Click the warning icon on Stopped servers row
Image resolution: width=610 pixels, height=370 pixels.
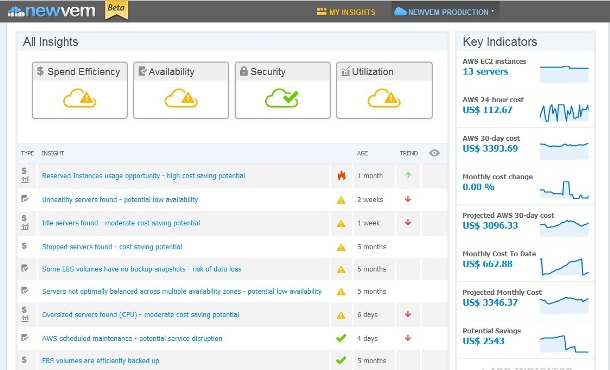coord(341,247)
